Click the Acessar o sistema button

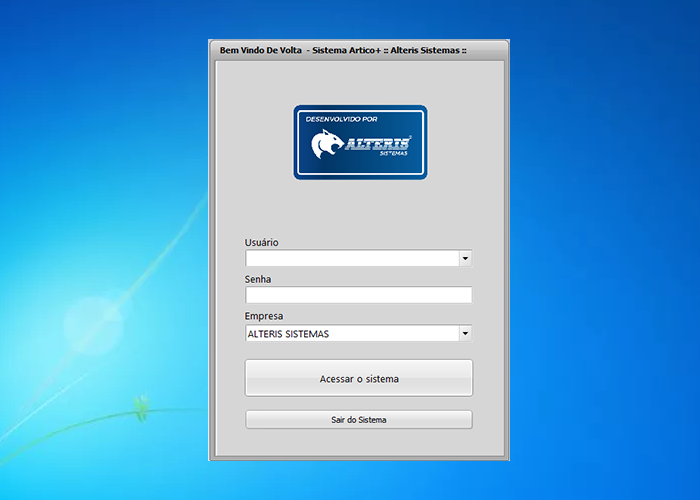[x=359, y=378]
